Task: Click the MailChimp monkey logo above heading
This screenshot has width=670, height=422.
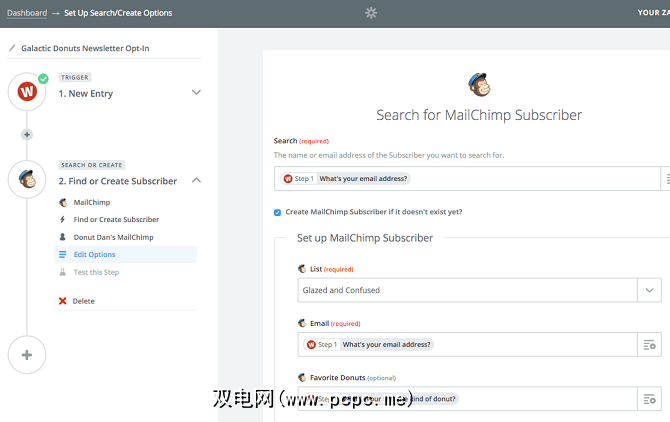Action: 479,85
